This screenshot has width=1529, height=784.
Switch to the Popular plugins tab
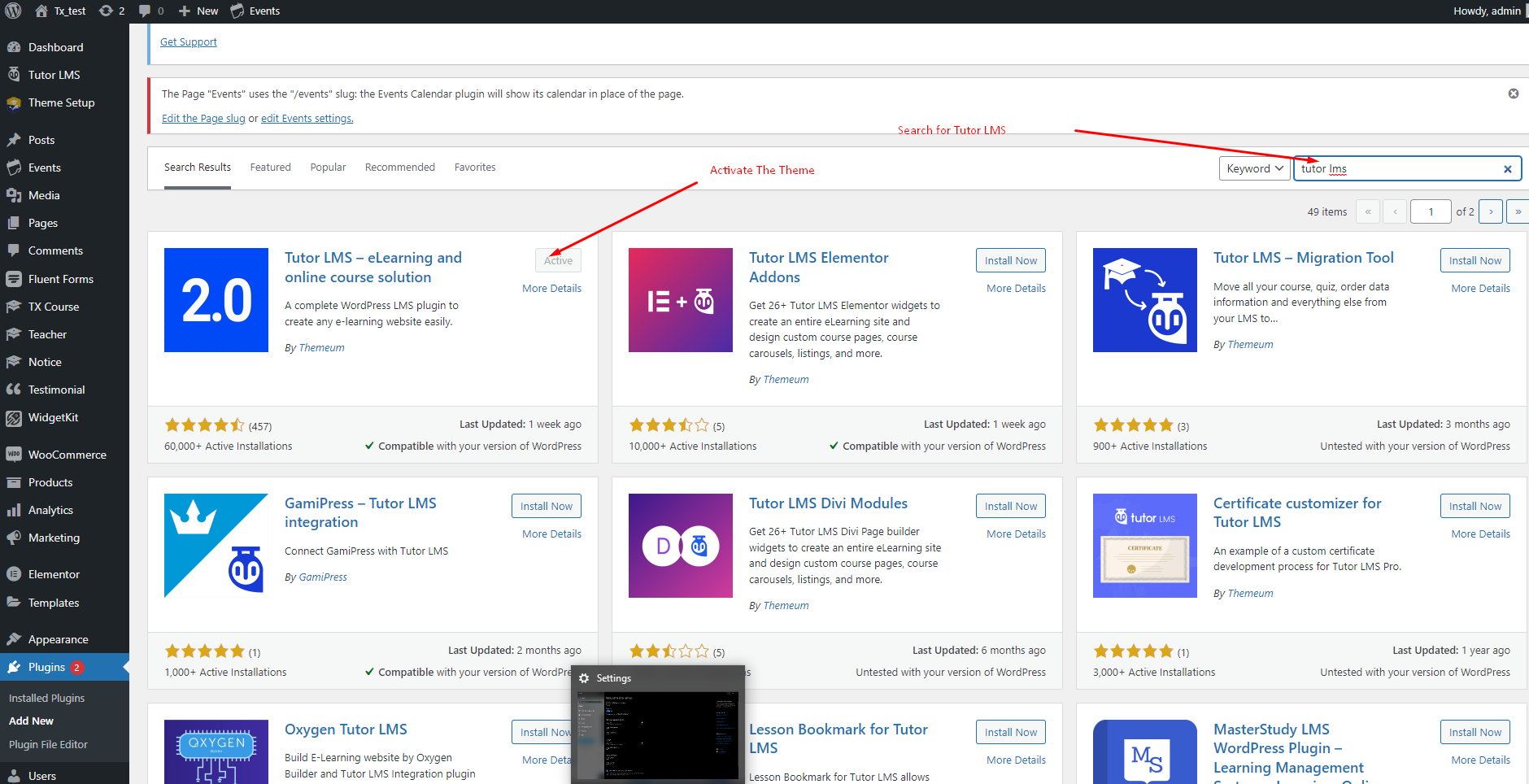pos(328,168)
